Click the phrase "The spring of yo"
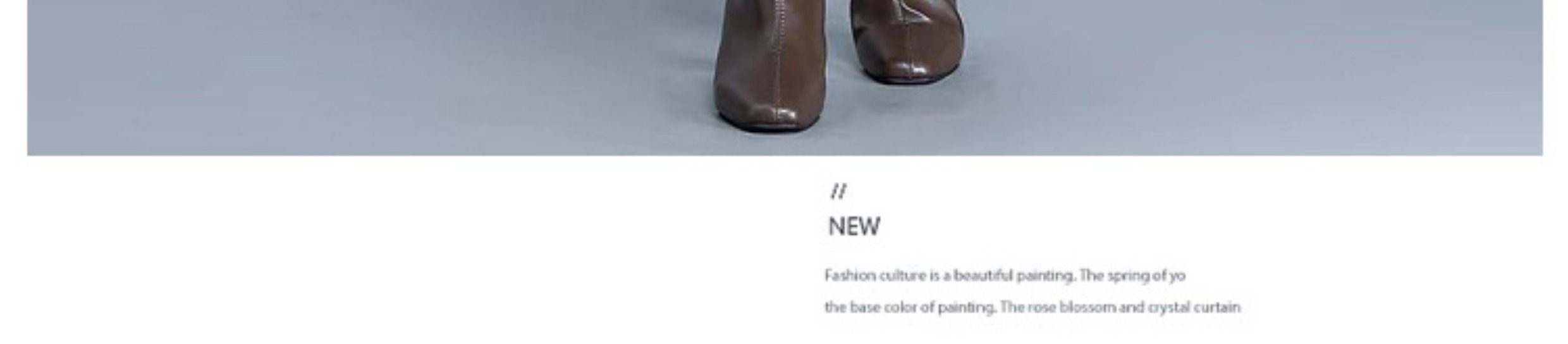Screen dimensions: 1568x344 point(1132,276)
